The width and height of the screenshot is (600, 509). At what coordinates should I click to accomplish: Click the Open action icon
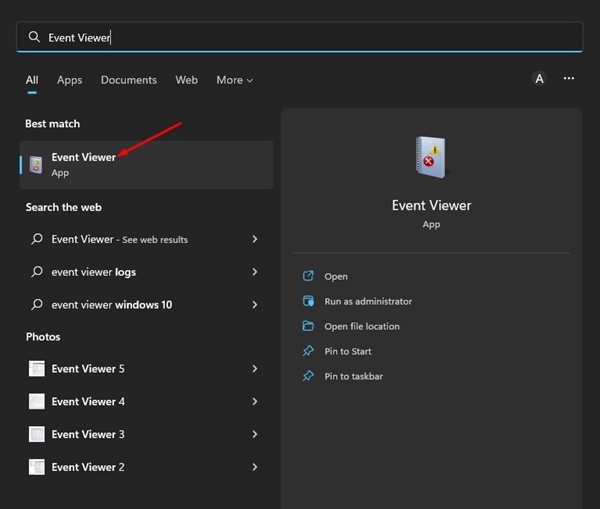[x=308, y=276]
